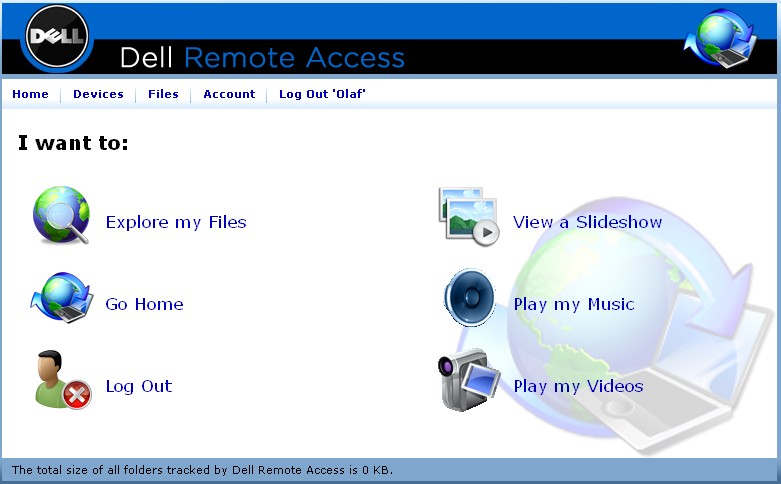781x484 pixels.
Task: Select Log Out 'Olaf' in menu bar
Action: 322,94
